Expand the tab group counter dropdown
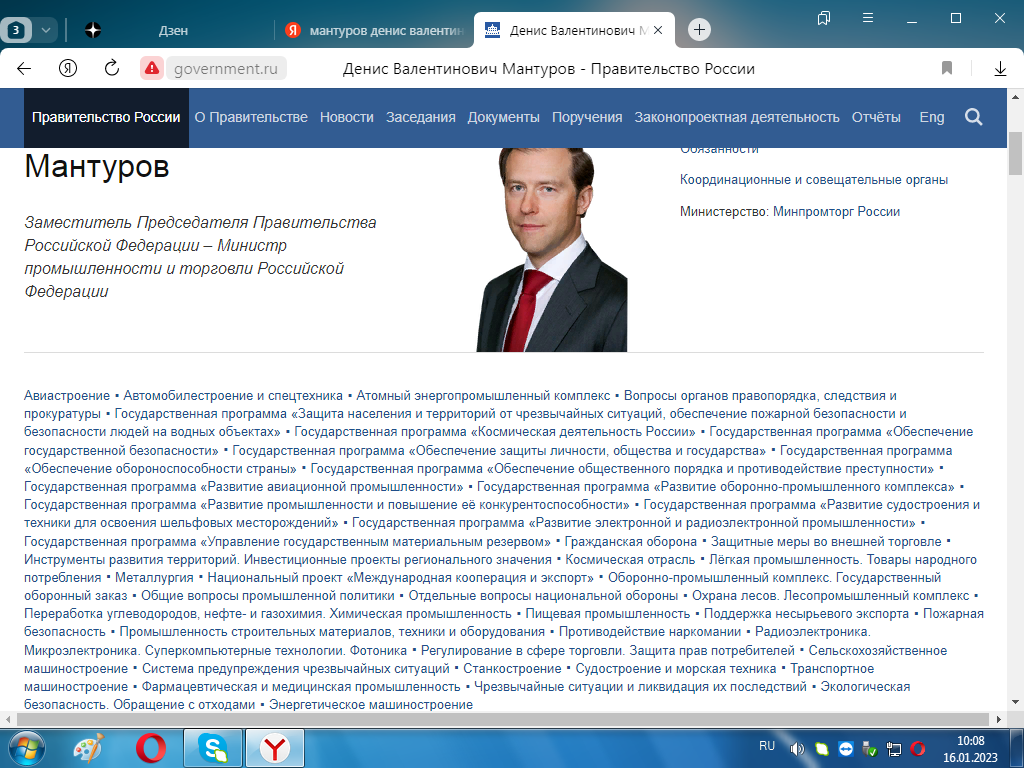1024x768 pixels. point(44,29)
